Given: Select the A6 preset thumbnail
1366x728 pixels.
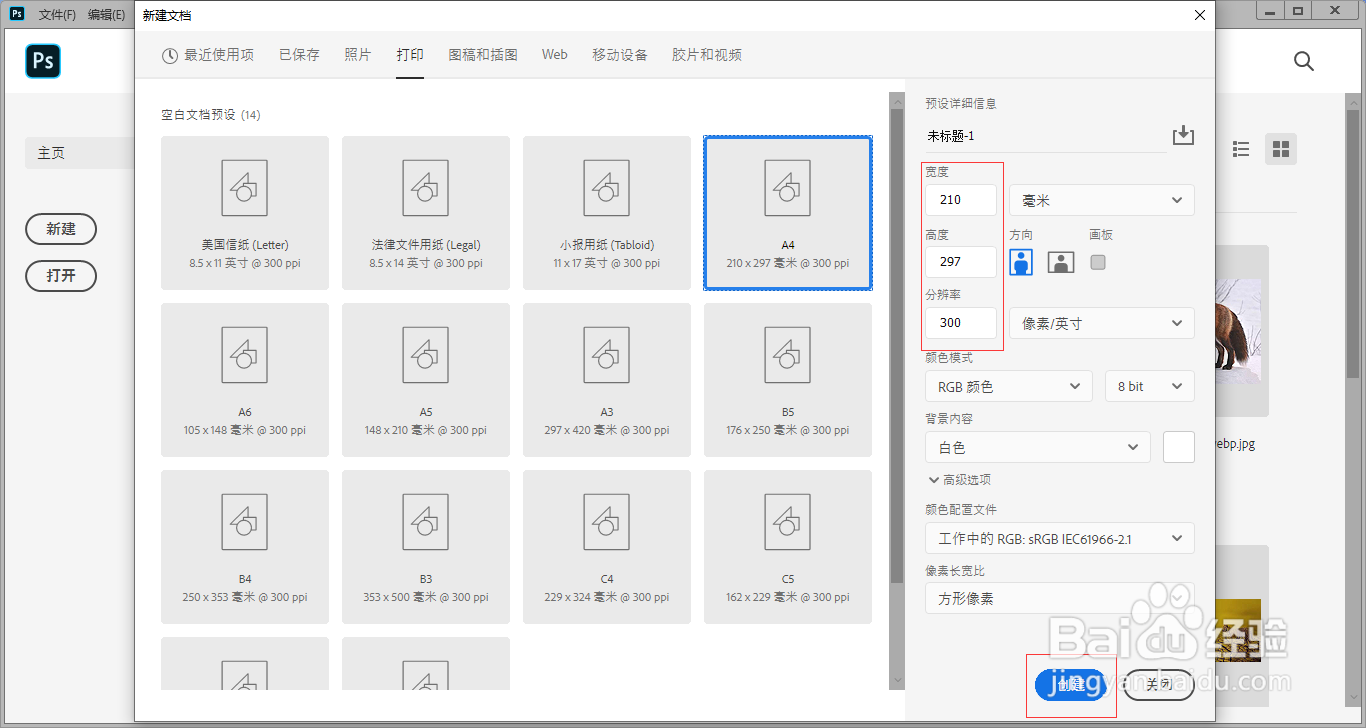Looking at the screenshot, I should click(x=244, y=379).
